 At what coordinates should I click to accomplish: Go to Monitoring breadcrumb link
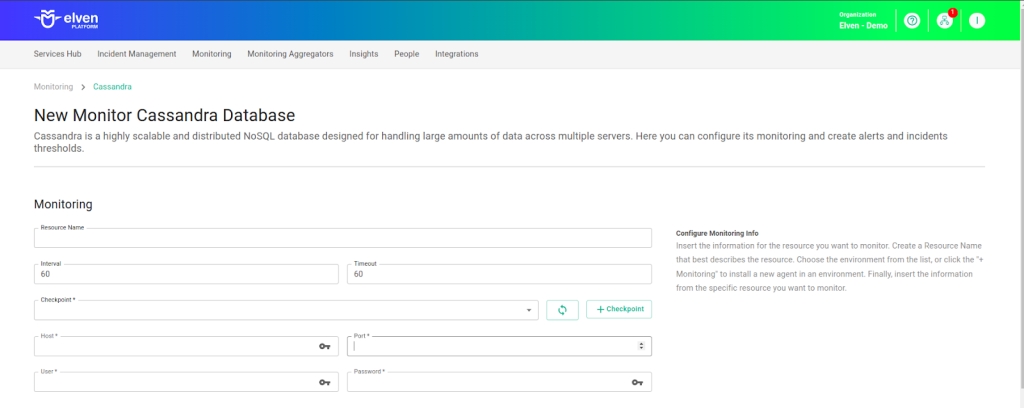pos(53,87)
